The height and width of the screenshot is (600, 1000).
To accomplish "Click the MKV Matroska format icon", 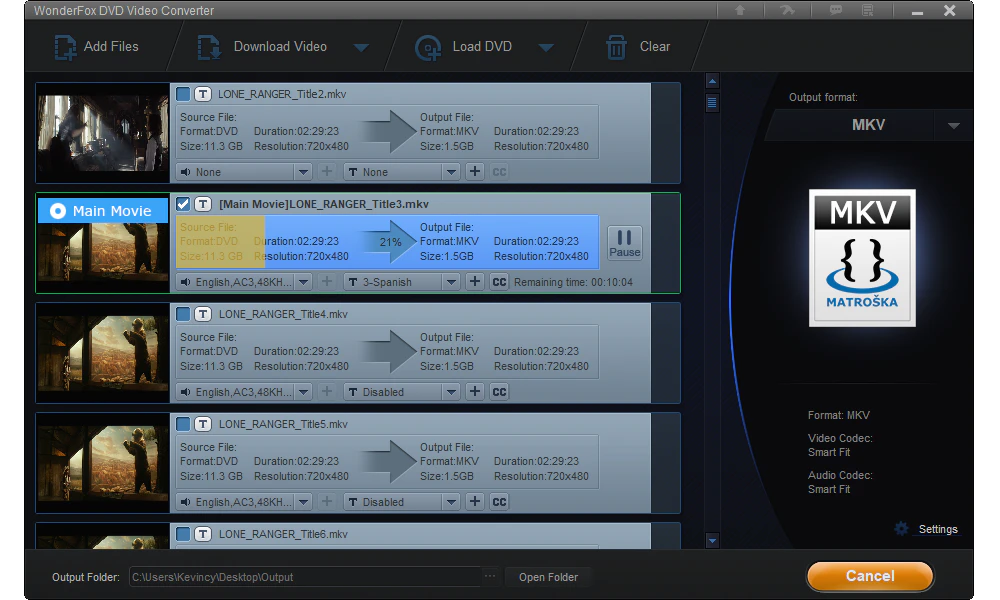I will pyautogui.click(x=862, y=258).
